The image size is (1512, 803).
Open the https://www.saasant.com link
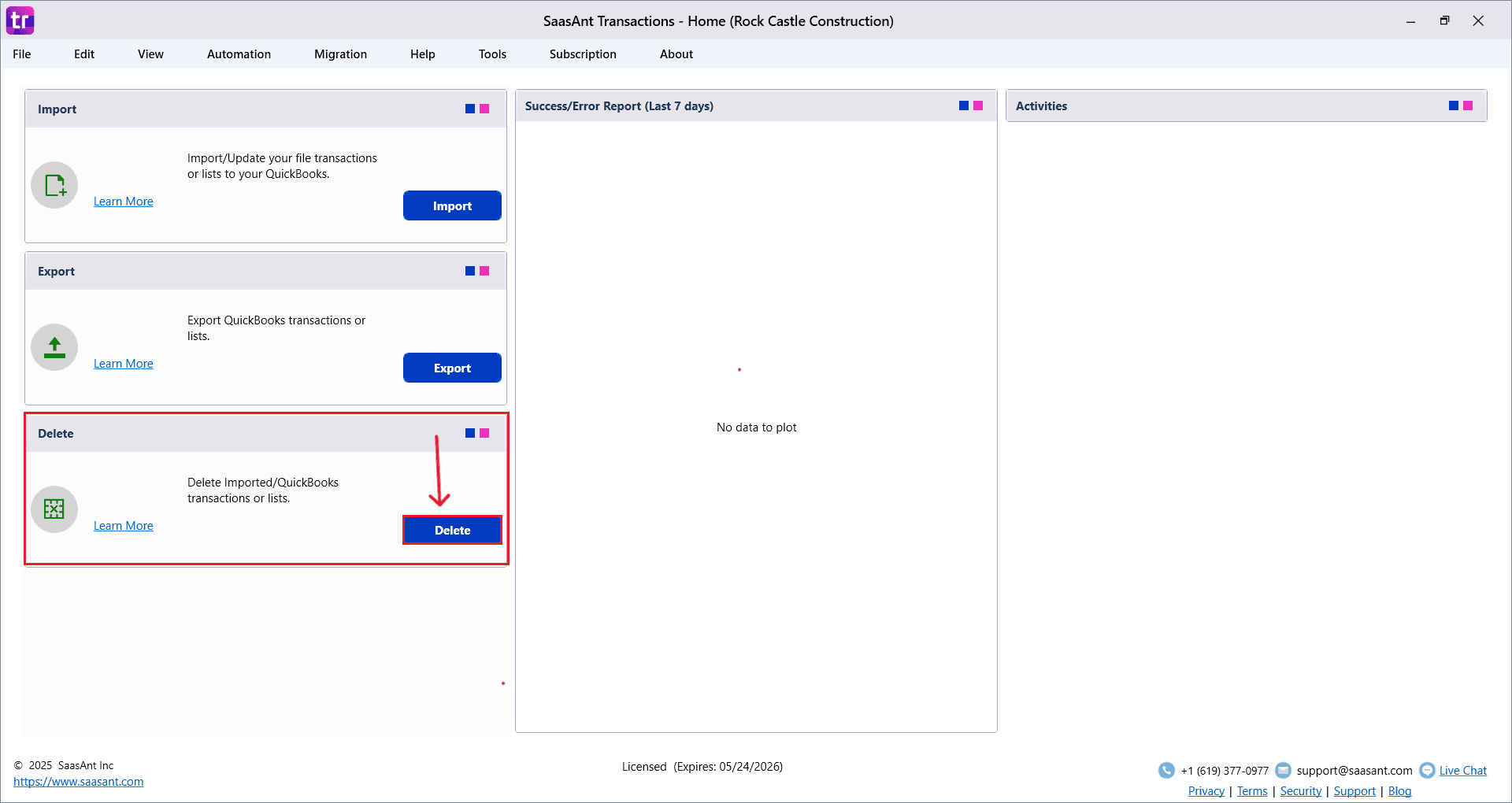(x=79, y=781)
